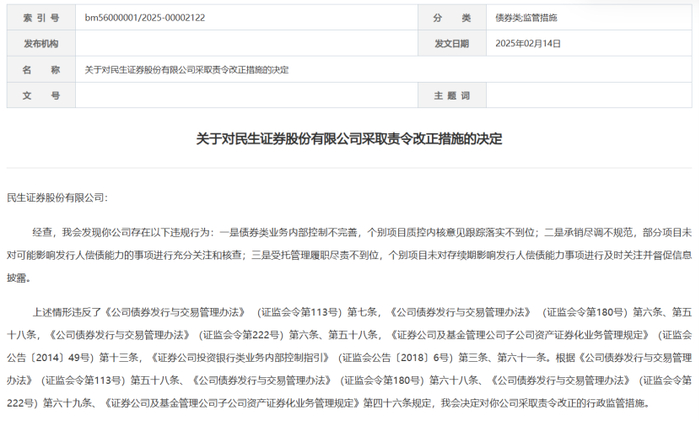Viewport: 700px width, 421px height.
Task: Click the 主题词 label cell
Action: click(452, 96)
